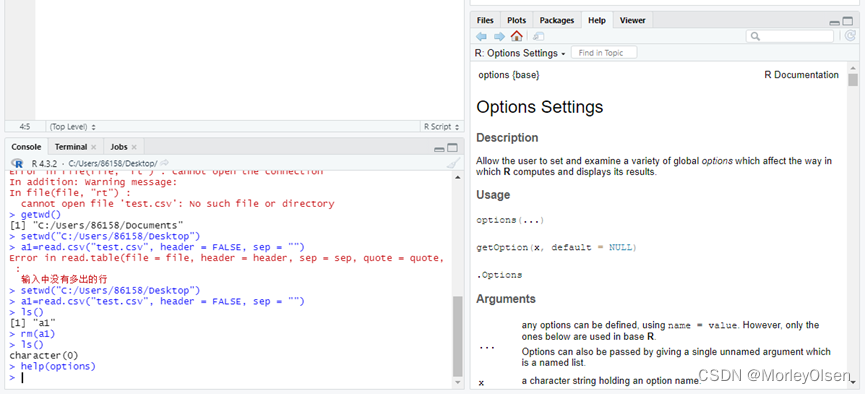Screen dimensions: 865x394
Task: Switch to the Plots tab
Action: [x=516, y=20]
